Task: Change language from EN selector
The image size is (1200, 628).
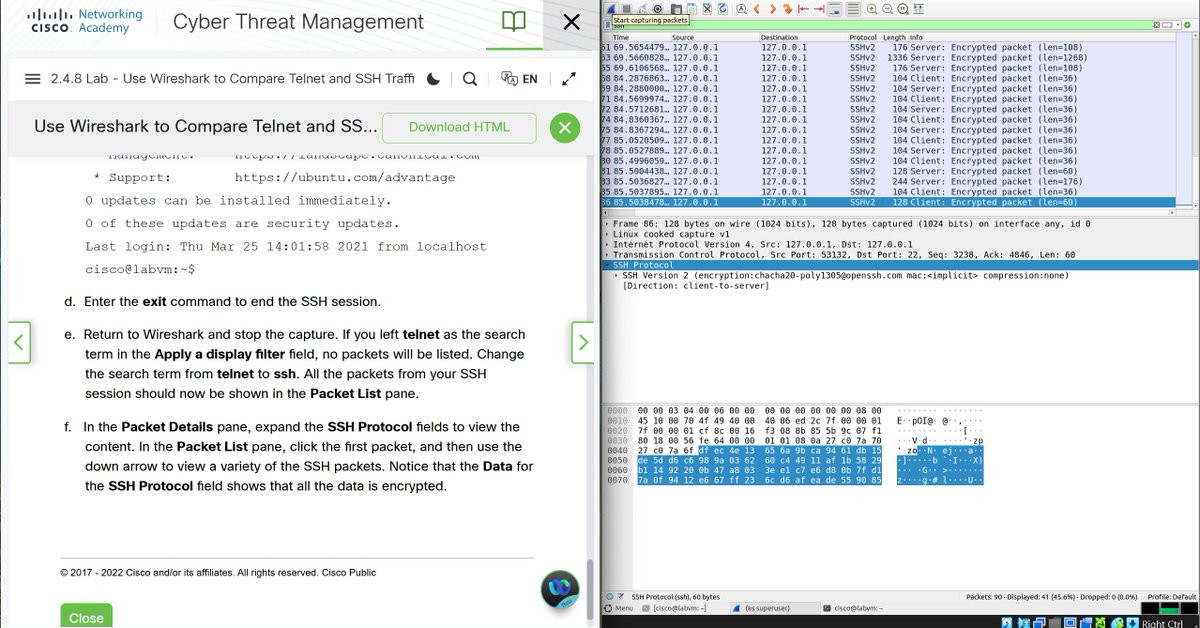Action: tap(519, 78)
